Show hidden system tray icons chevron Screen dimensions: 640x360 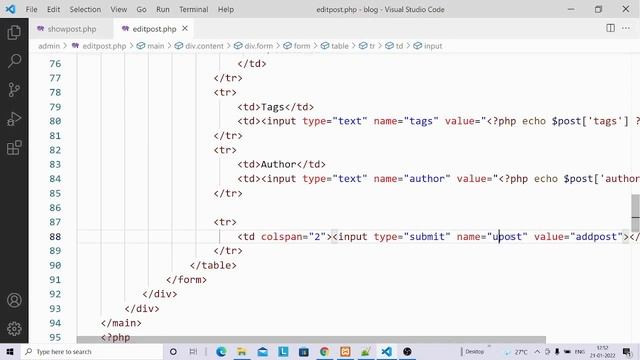537,351
